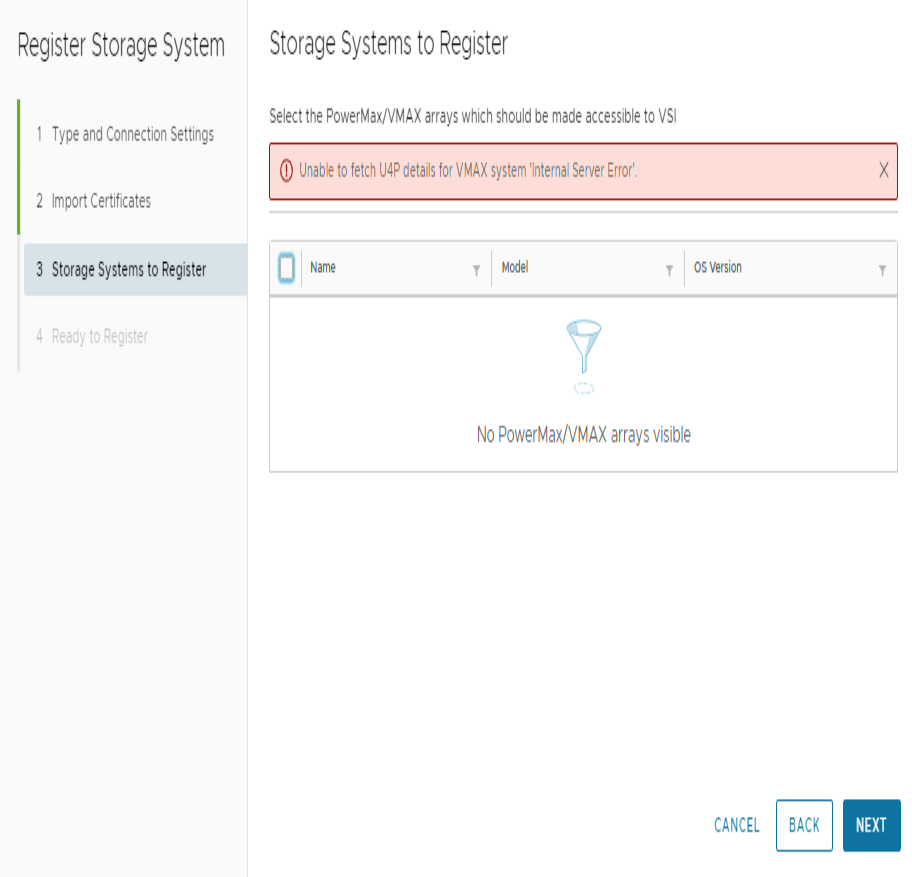Open the filter for the OS Version column
Screen dimensions: 912x877
click(x=881, y=270)
